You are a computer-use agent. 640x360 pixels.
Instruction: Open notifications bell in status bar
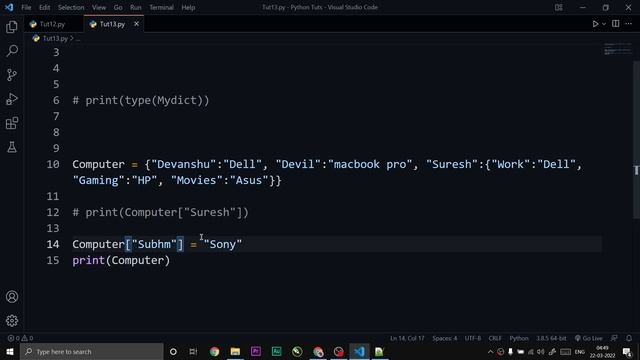tap(629, 338)
